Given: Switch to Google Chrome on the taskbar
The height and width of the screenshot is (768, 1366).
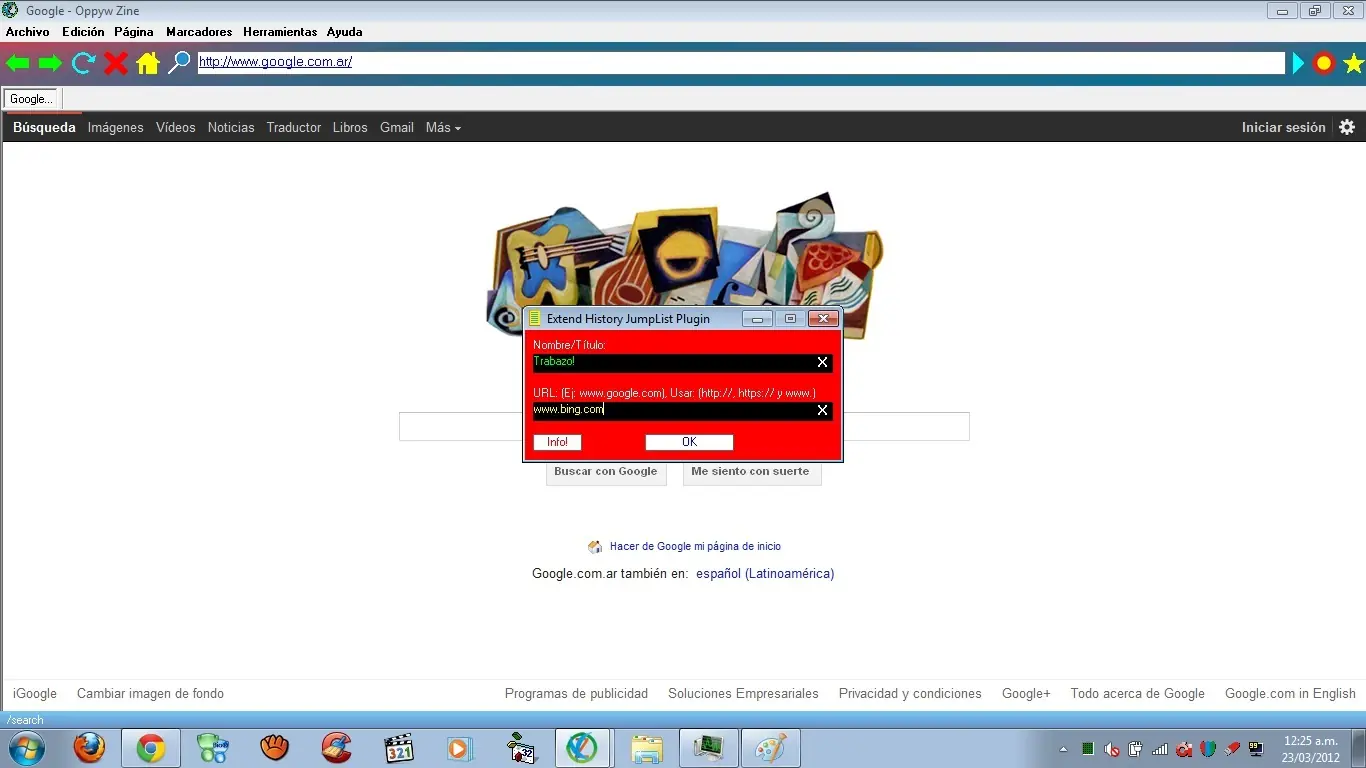Looking at the screenshot, I should (x=151, y=748).
